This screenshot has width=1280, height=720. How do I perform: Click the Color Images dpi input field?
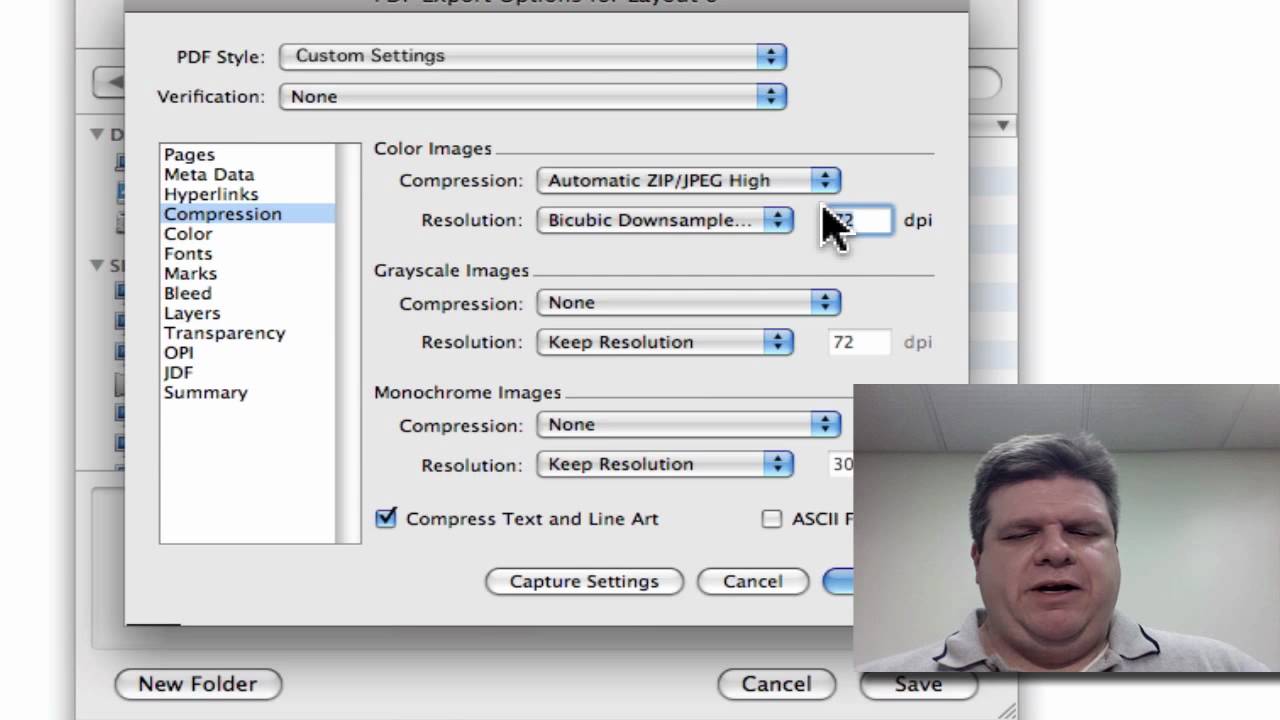859,220
